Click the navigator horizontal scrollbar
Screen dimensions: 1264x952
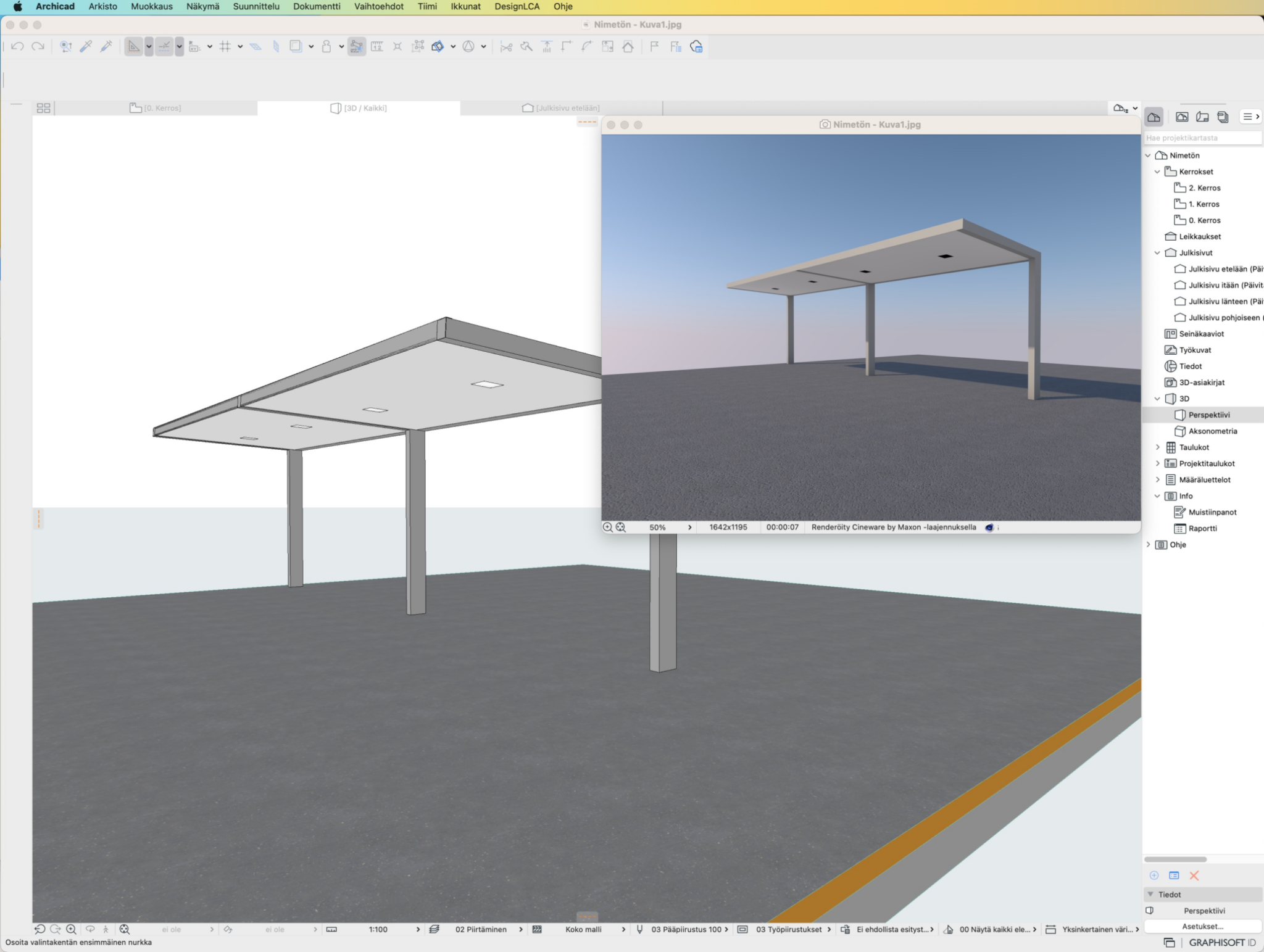tap(1175, 859)
